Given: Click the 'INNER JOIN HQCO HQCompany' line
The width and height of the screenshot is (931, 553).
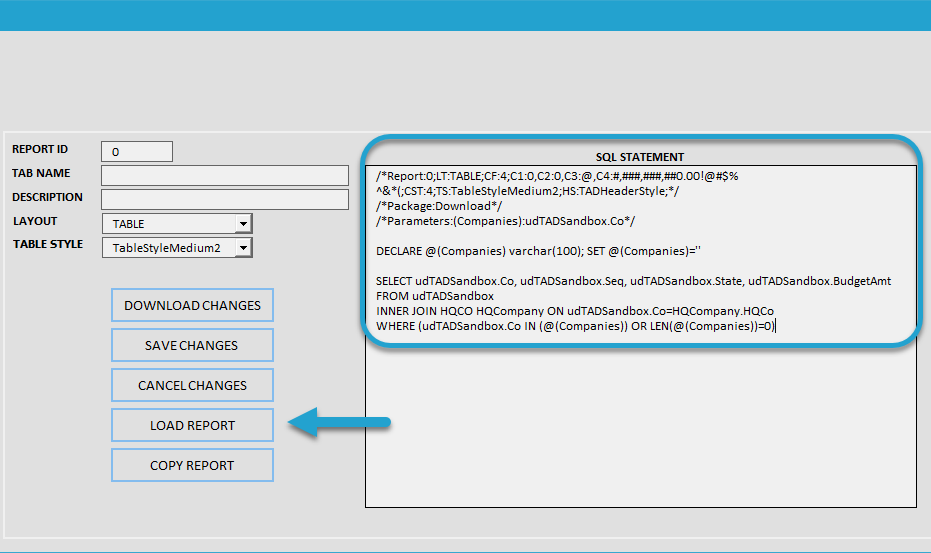Looking at the screenshot, I should coord(575,311).
